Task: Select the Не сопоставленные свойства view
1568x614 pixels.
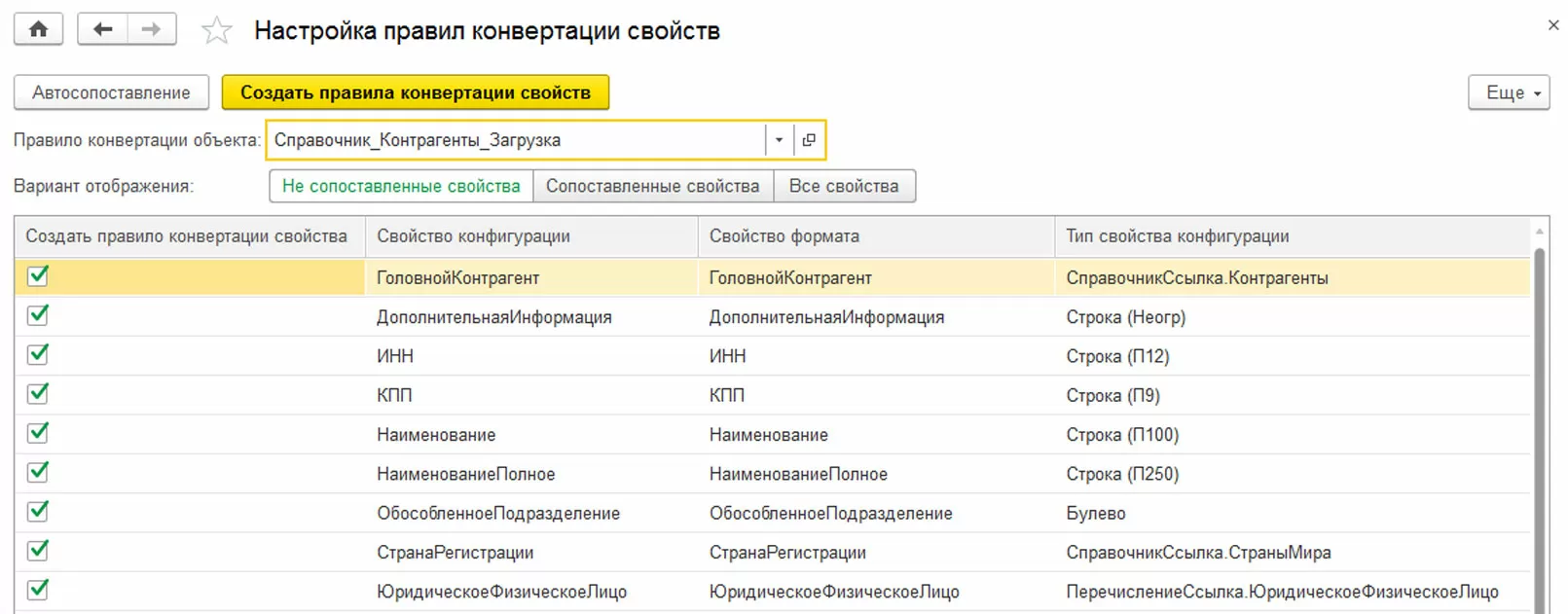Action: coord(401,186)
